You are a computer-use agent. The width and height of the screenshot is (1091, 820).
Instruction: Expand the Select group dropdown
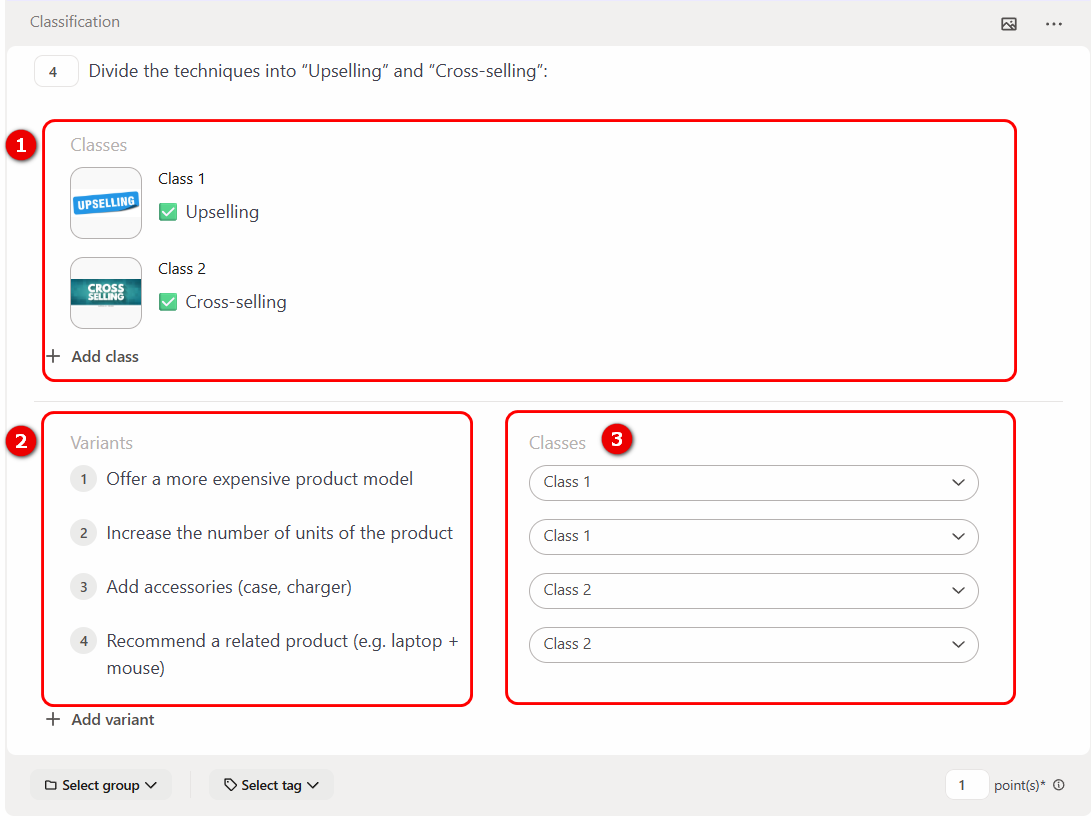pos(100,785)
